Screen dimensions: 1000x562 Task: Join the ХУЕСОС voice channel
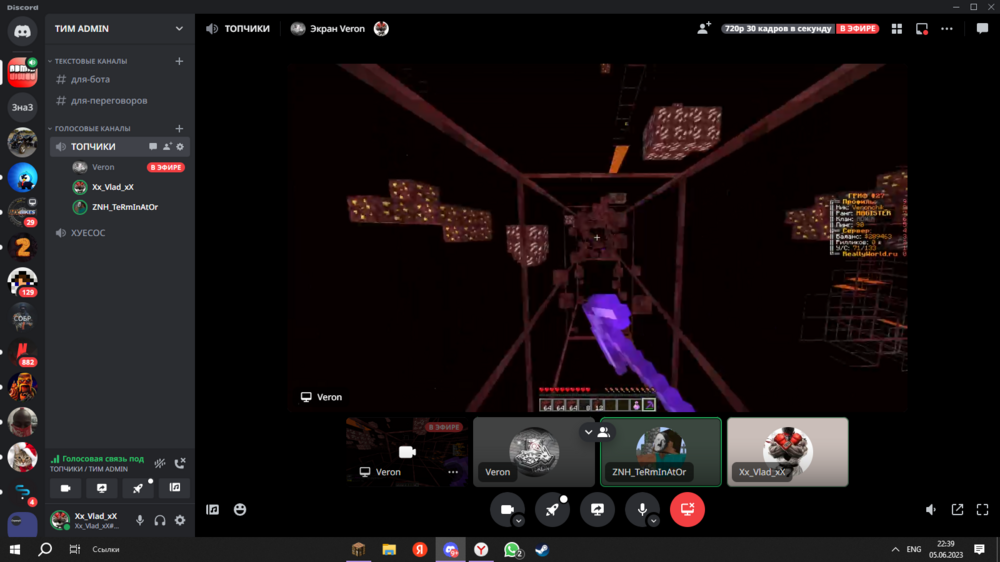coord(119,233)
